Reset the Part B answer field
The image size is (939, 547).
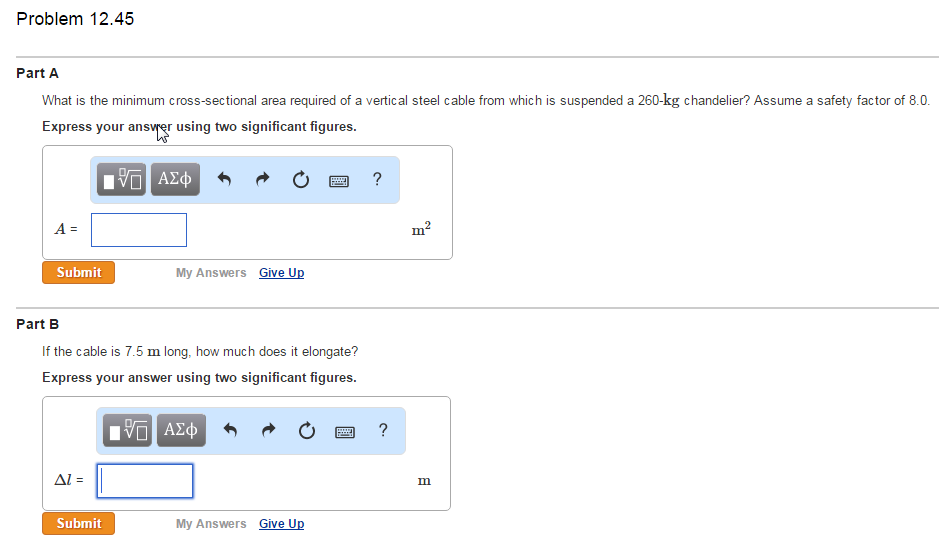tap(307, 430)
